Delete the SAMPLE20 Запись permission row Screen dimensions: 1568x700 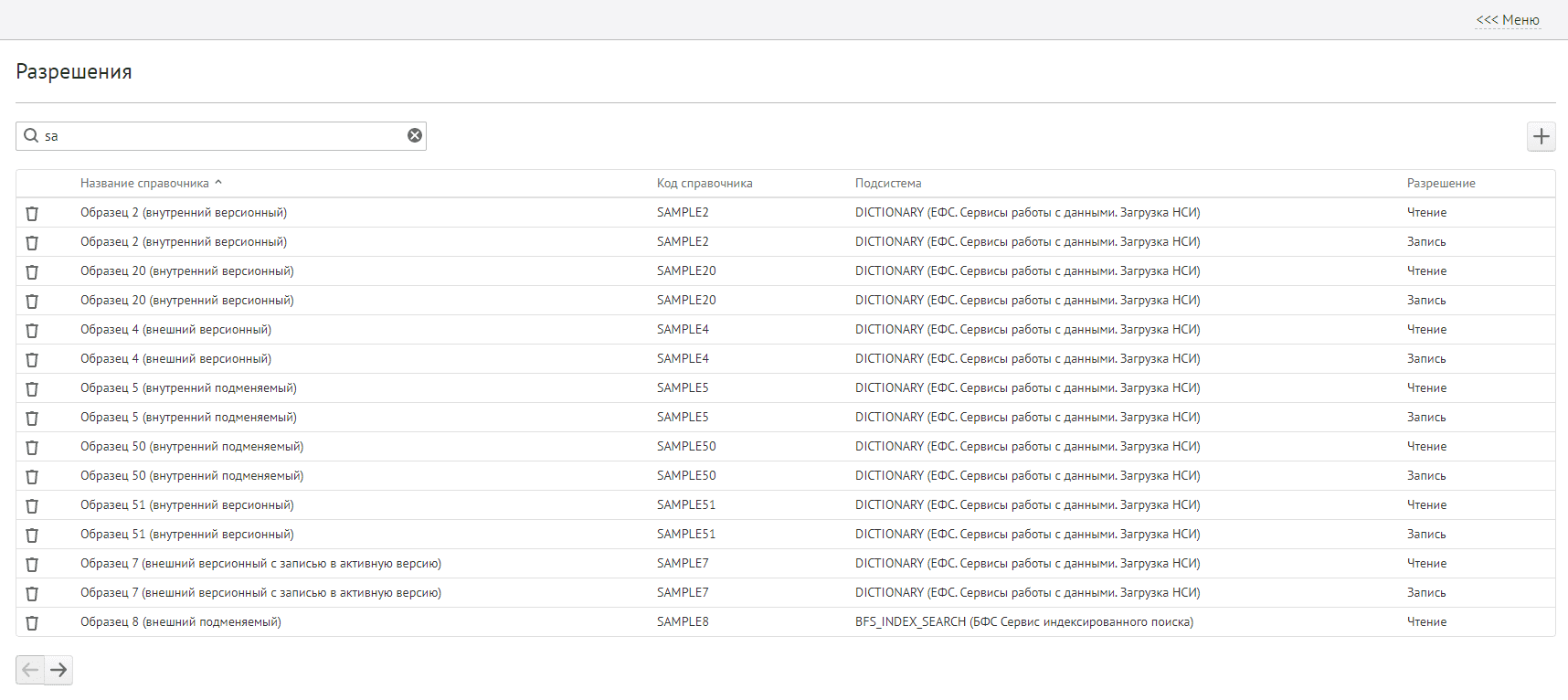pos(32,301)
